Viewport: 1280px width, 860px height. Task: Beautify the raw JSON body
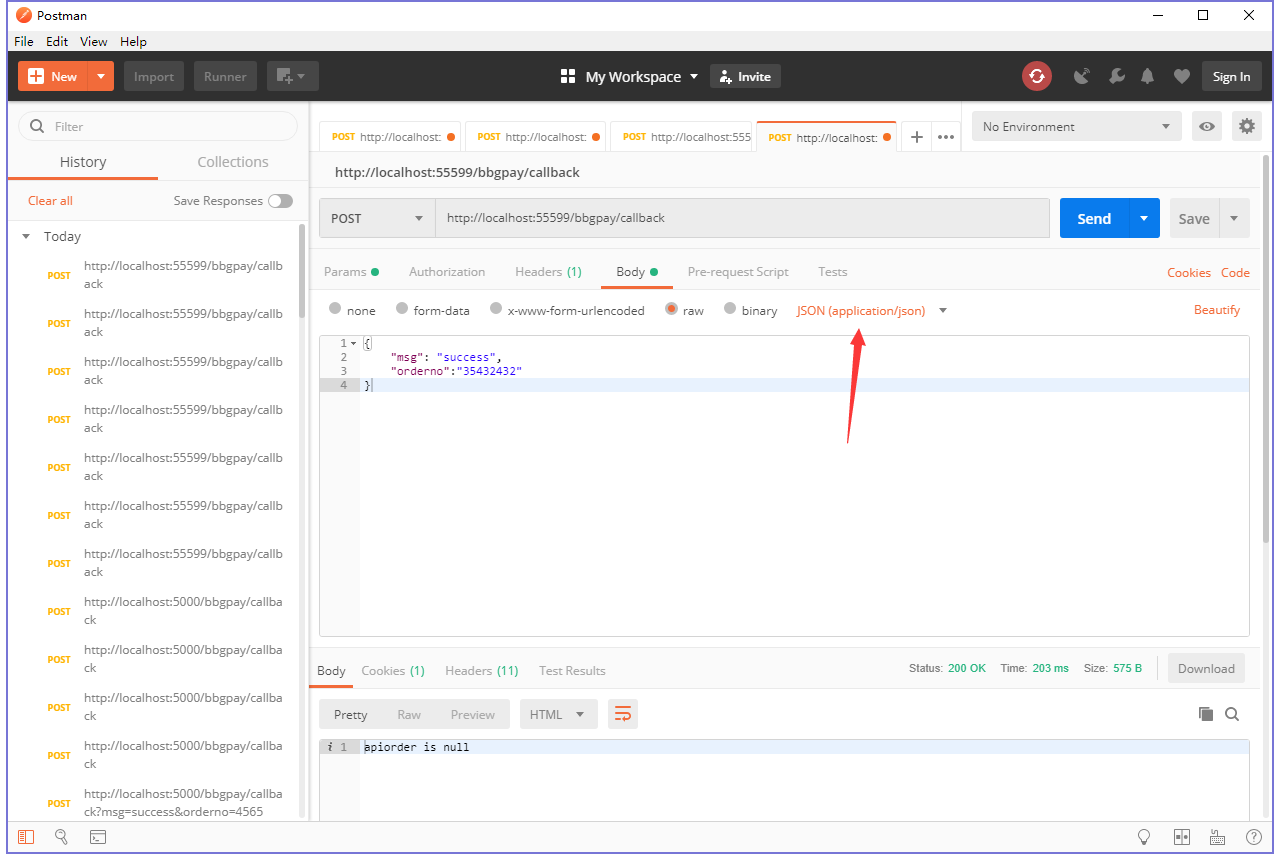(x=1217, y=310)
